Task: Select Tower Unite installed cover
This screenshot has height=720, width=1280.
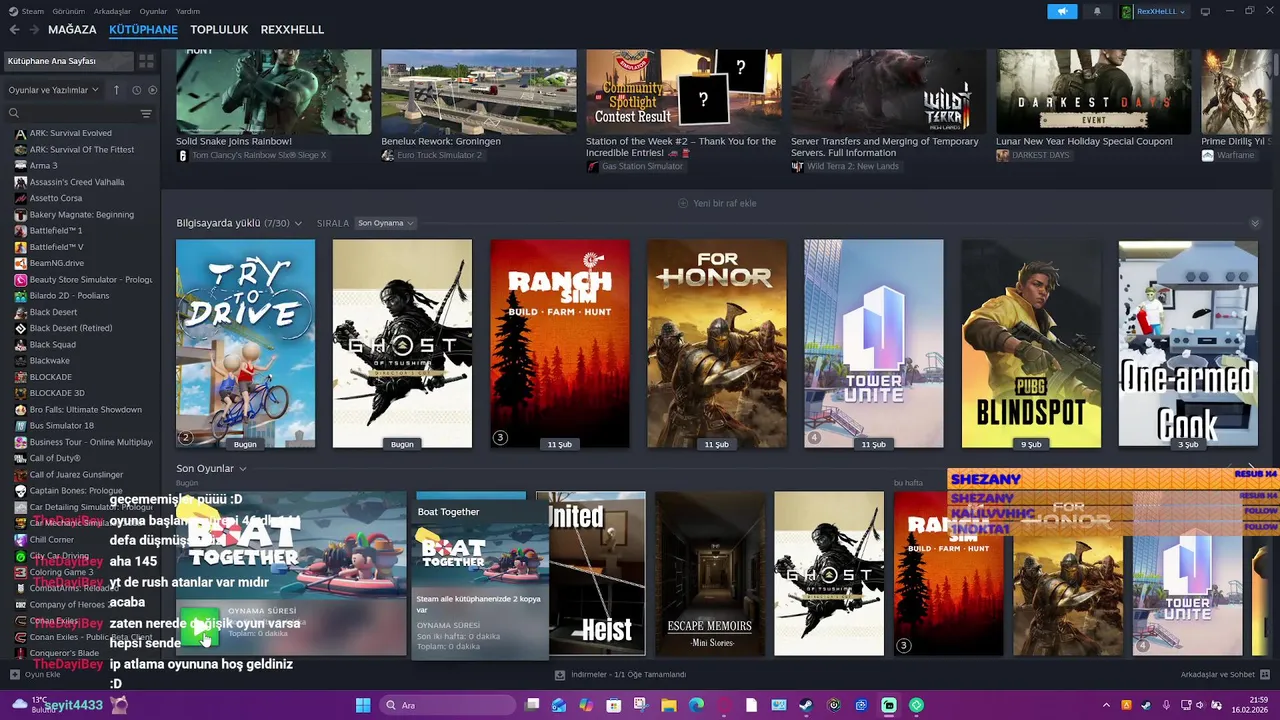Action: [x=874, y=343]
